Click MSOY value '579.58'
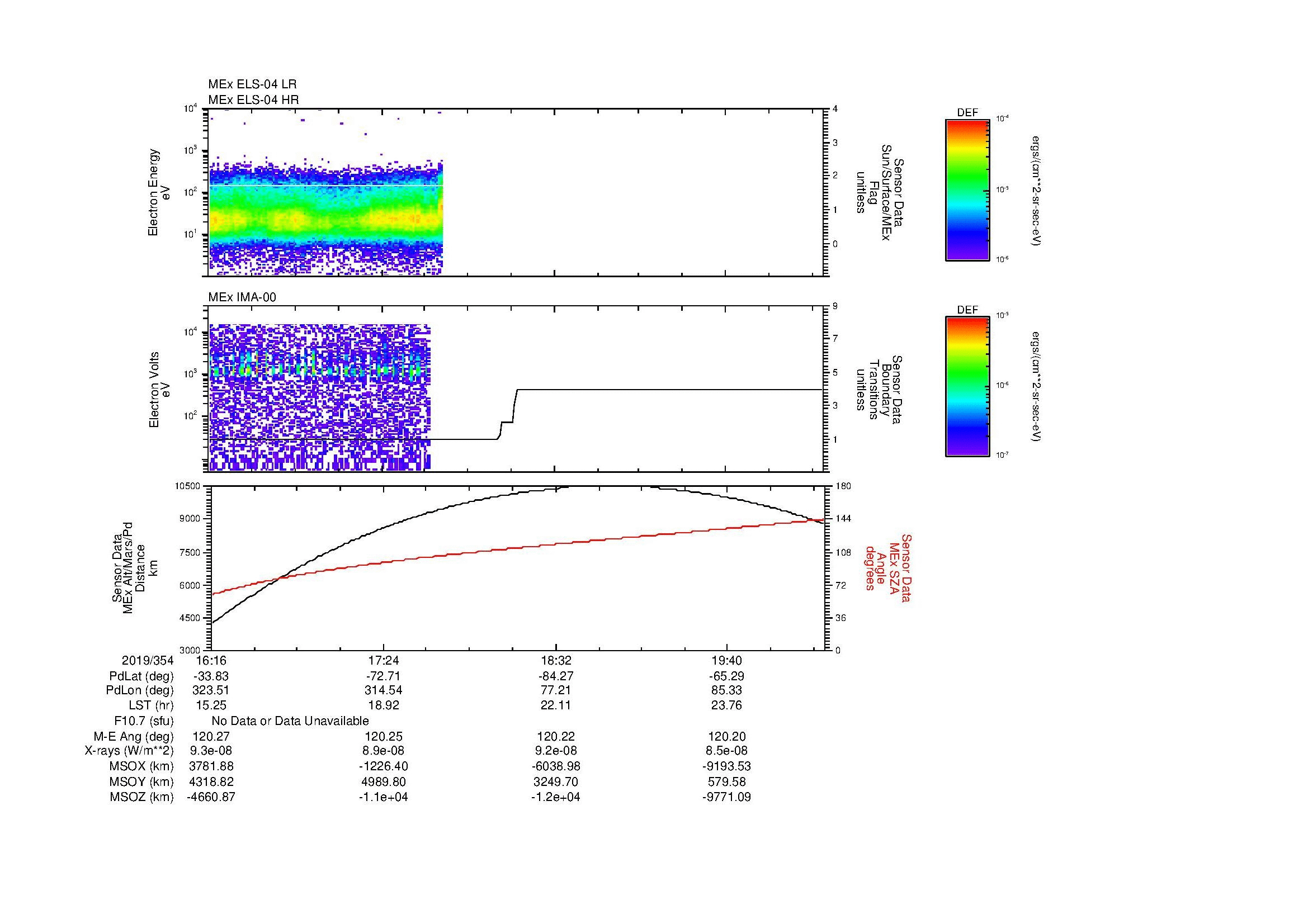Image resolution: width=1308 pixels, height=924 pixels. (726, 782)
